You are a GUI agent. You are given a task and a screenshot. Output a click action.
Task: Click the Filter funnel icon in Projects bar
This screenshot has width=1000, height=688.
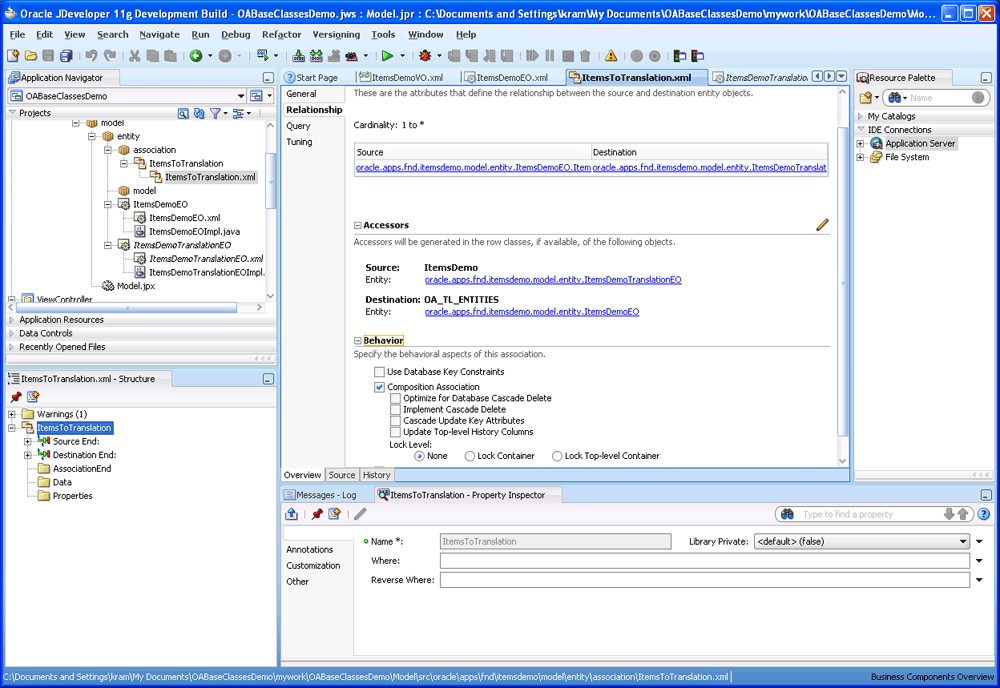(x=216, y=113)
